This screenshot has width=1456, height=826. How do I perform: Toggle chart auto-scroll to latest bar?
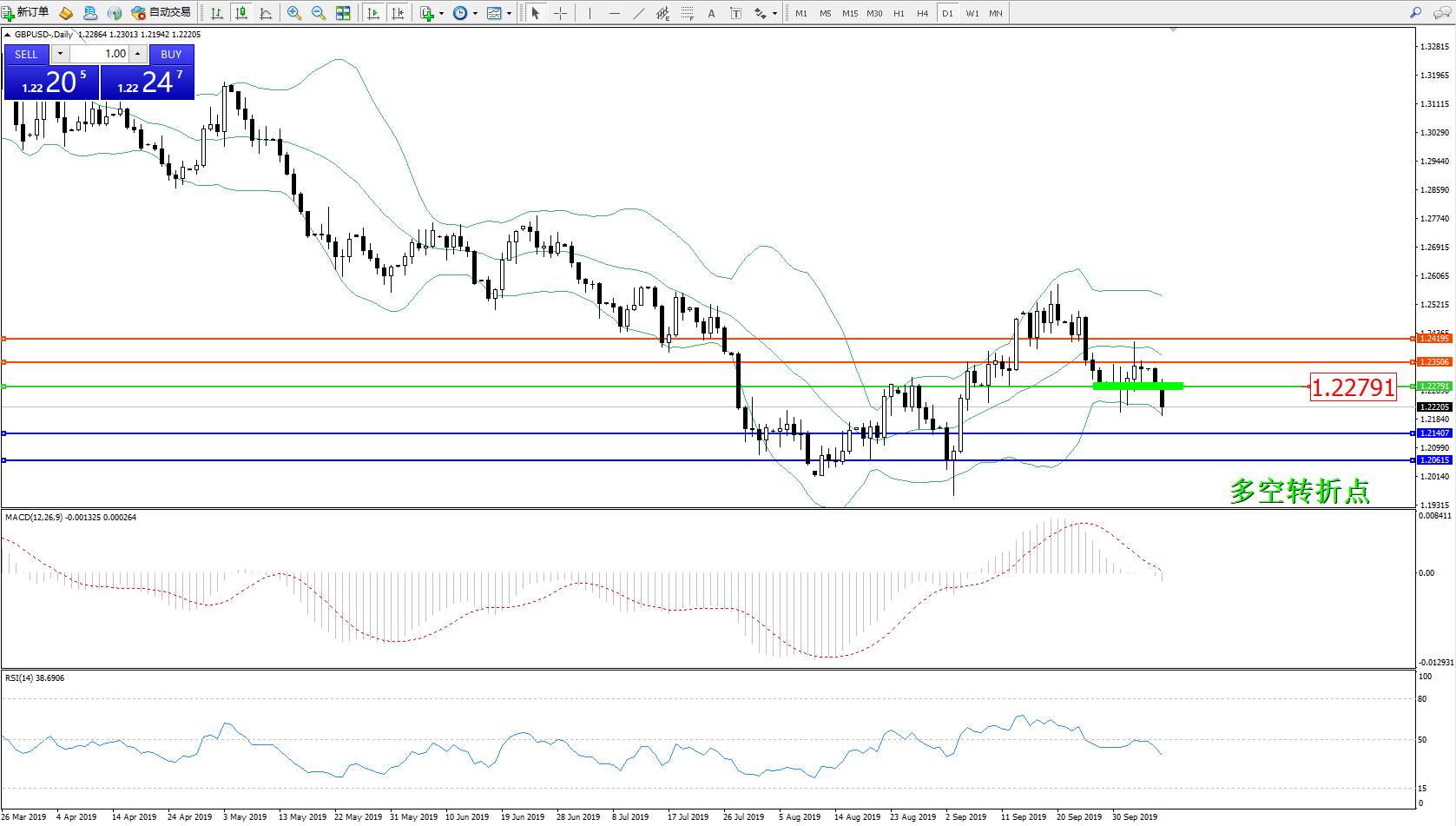pos(373,13)
